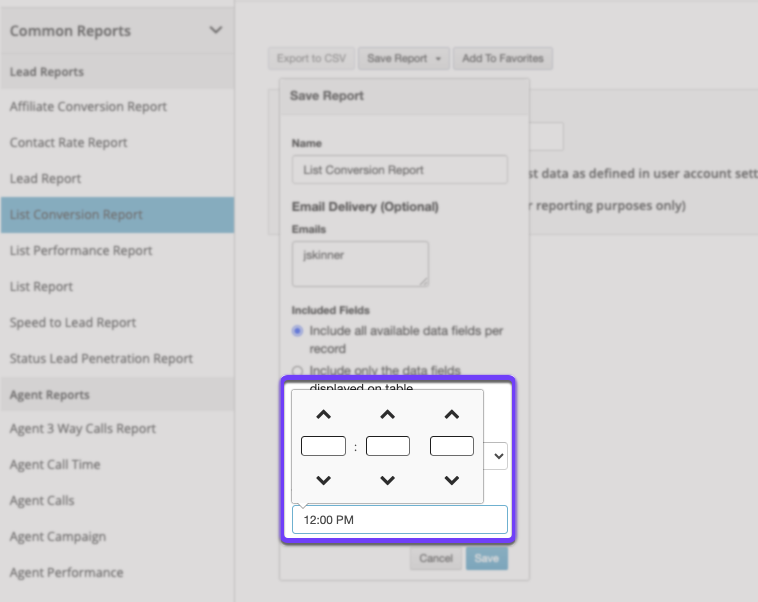This screenshot has height=602, width=758.
Task: Open List Conversion Report in sidebar
Action: click(x=76, y=214)
